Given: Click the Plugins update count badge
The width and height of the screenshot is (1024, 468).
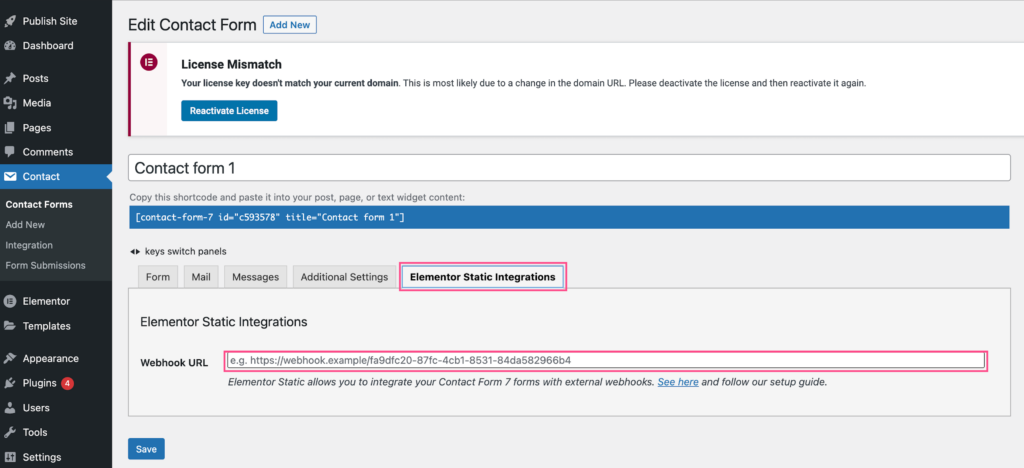Looking at the screenshot, I should coord(67,383).
